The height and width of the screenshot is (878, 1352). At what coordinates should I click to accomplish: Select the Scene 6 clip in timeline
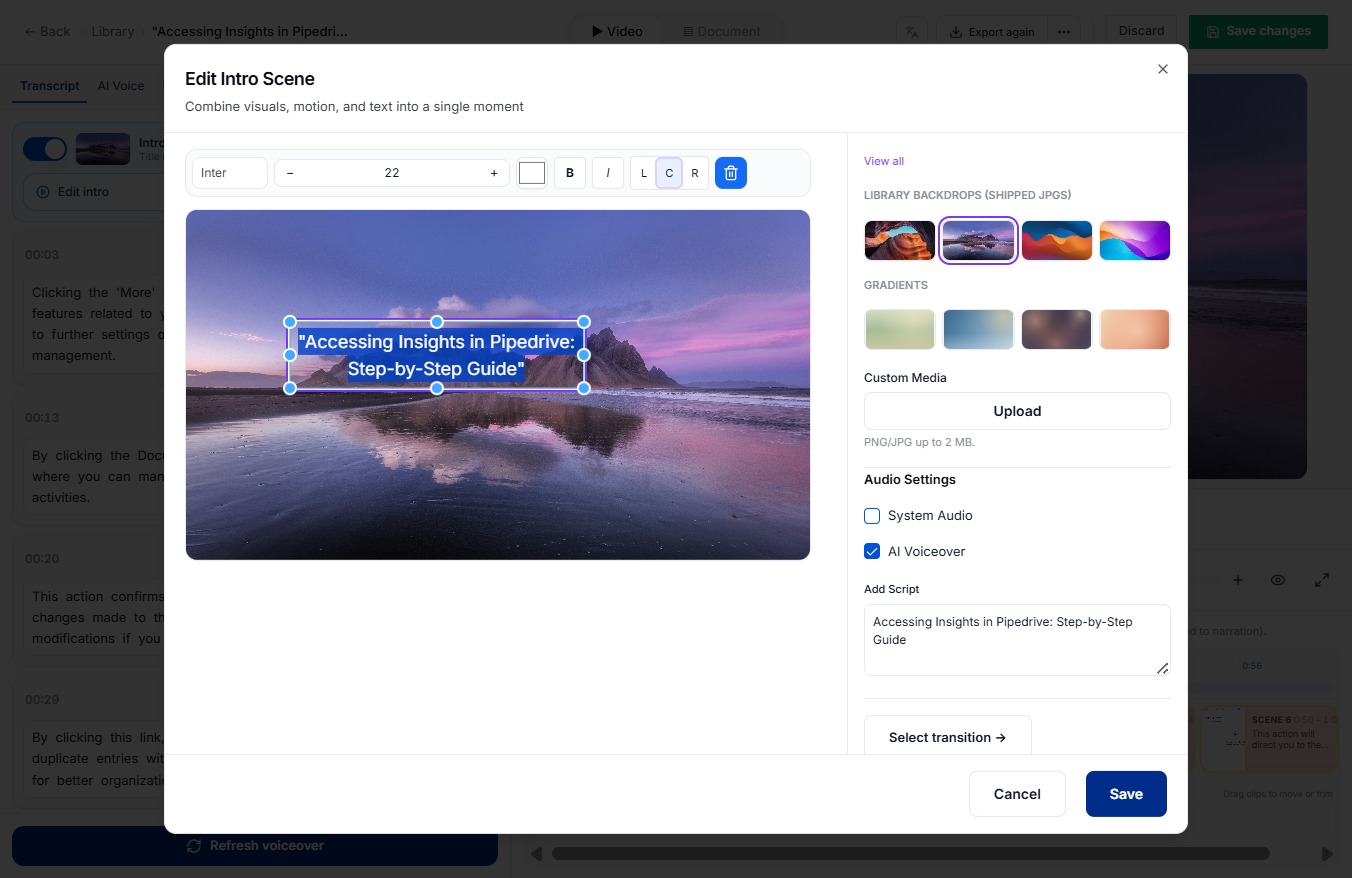(x=1269, y=740)
